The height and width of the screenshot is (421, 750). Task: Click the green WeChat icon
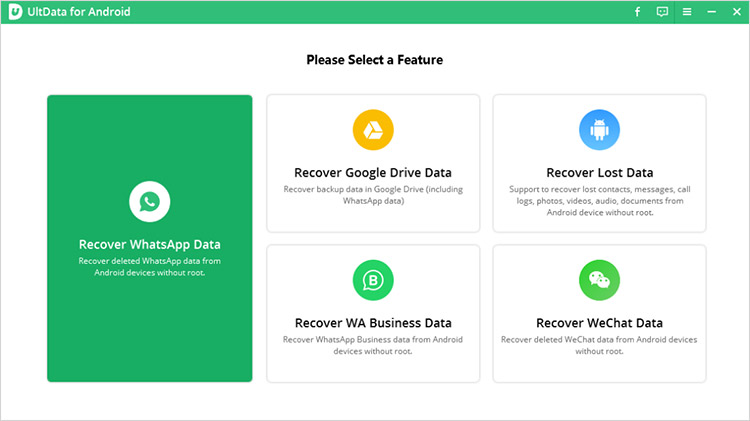tap(599, 280)
